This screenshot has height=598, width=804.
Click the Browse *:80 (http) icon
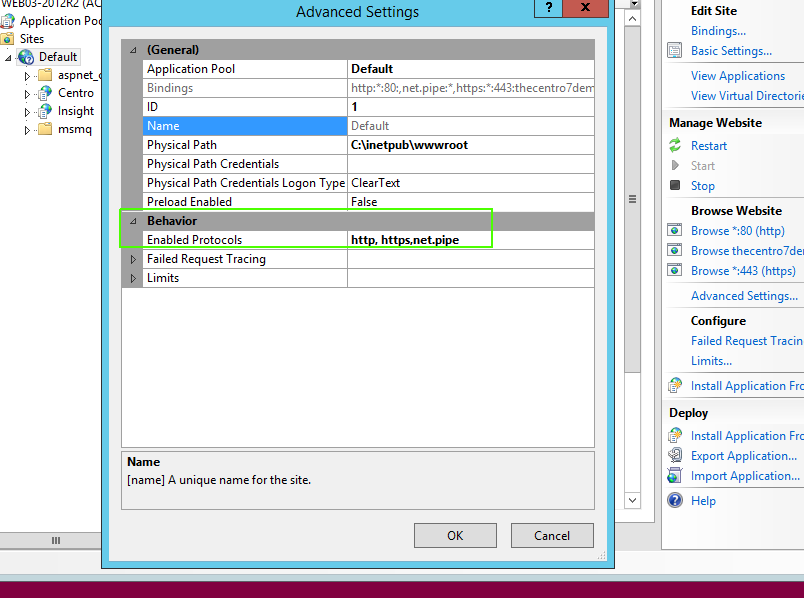point(676,231)
